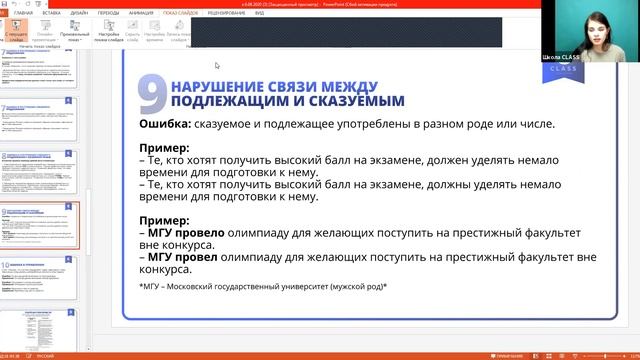Open the РЕЦЕНЗИРОВАНИЕ tab

pyautogui.click(x=227, y=13)
